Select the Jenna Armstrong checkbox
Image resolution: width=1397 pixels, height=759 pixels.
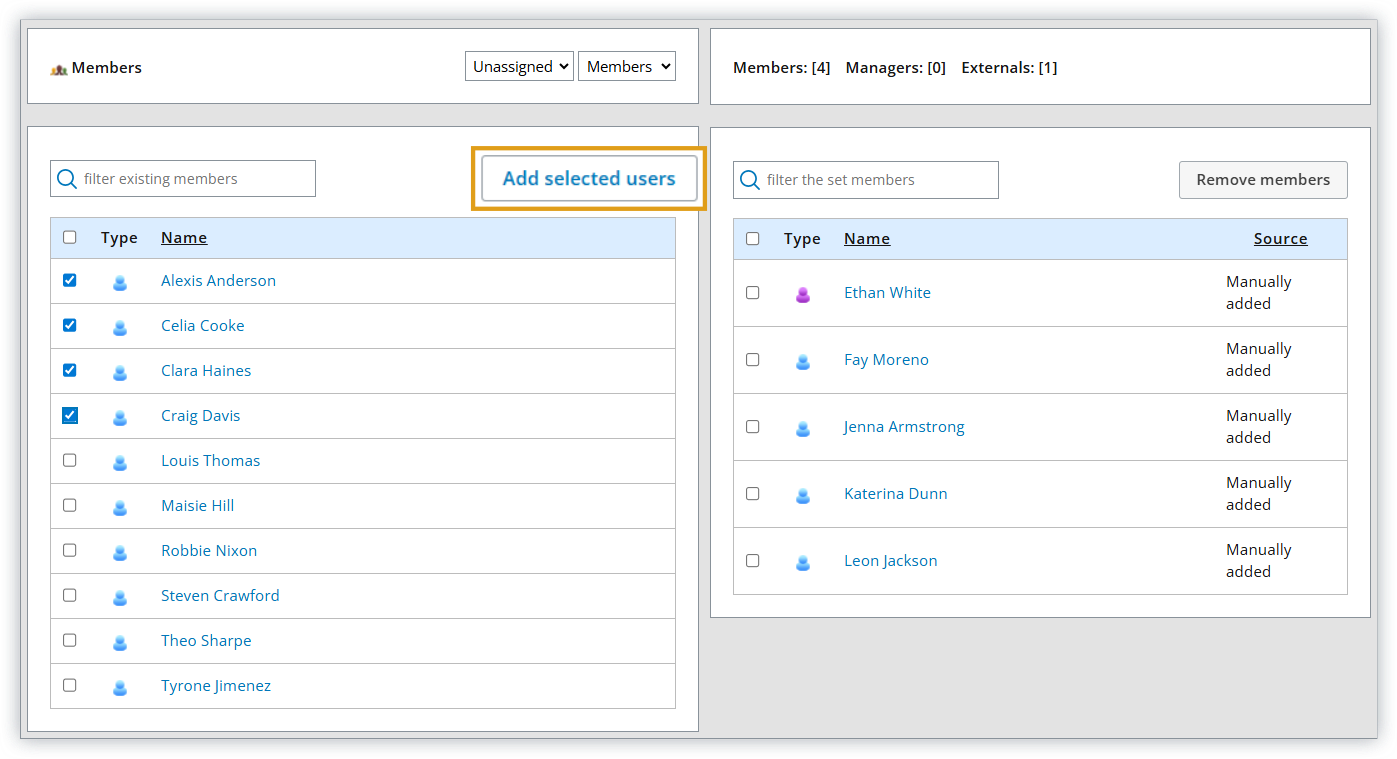pos(752,427)
